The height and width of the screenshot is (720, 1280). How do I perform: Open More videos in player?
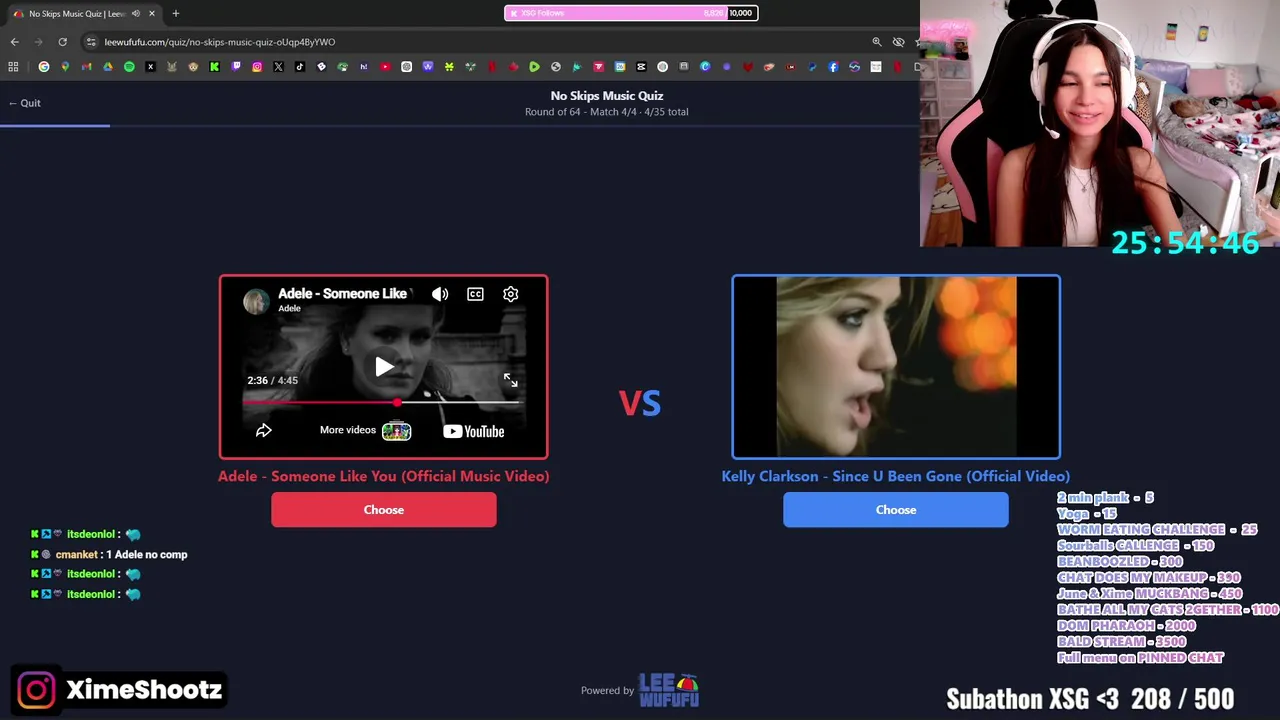click(x=365, y=430)
